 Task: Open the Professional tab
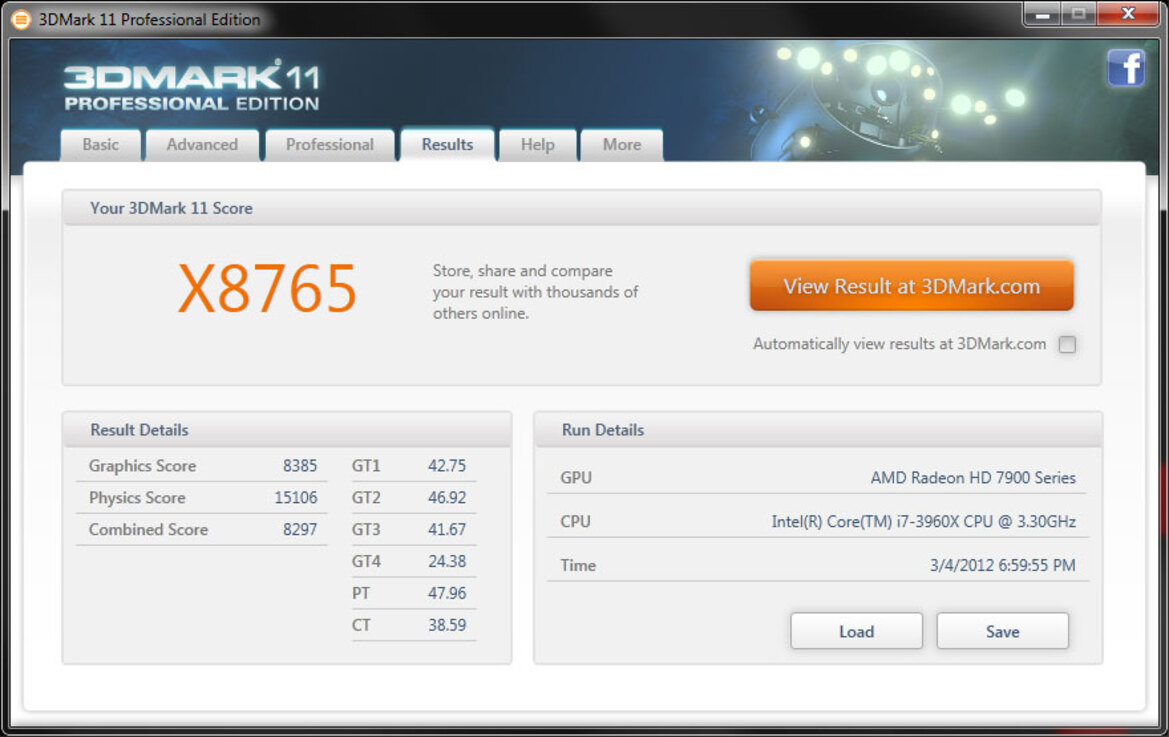330,145
